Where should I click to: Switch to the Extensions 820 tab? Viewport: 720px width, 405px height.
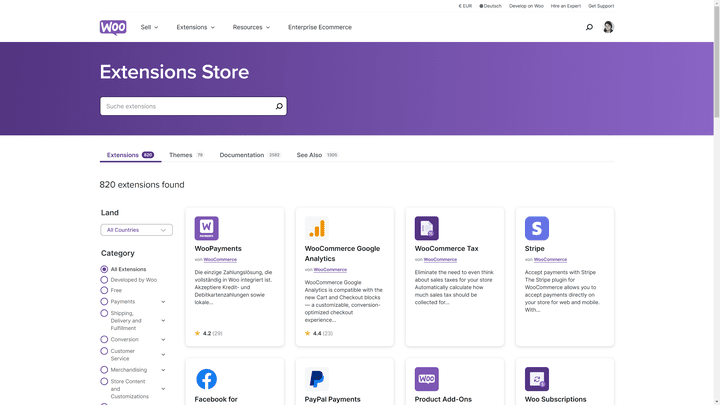point(130,155)
